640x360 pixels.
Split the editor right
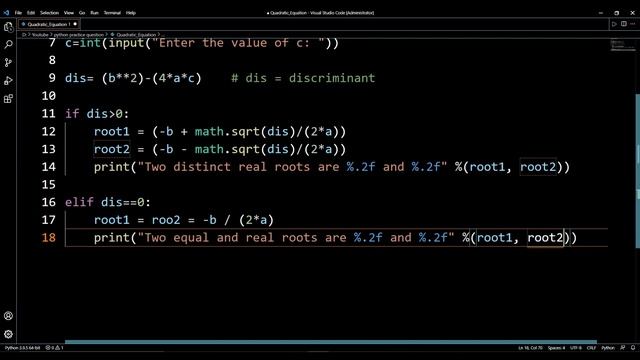click(624, 24)
